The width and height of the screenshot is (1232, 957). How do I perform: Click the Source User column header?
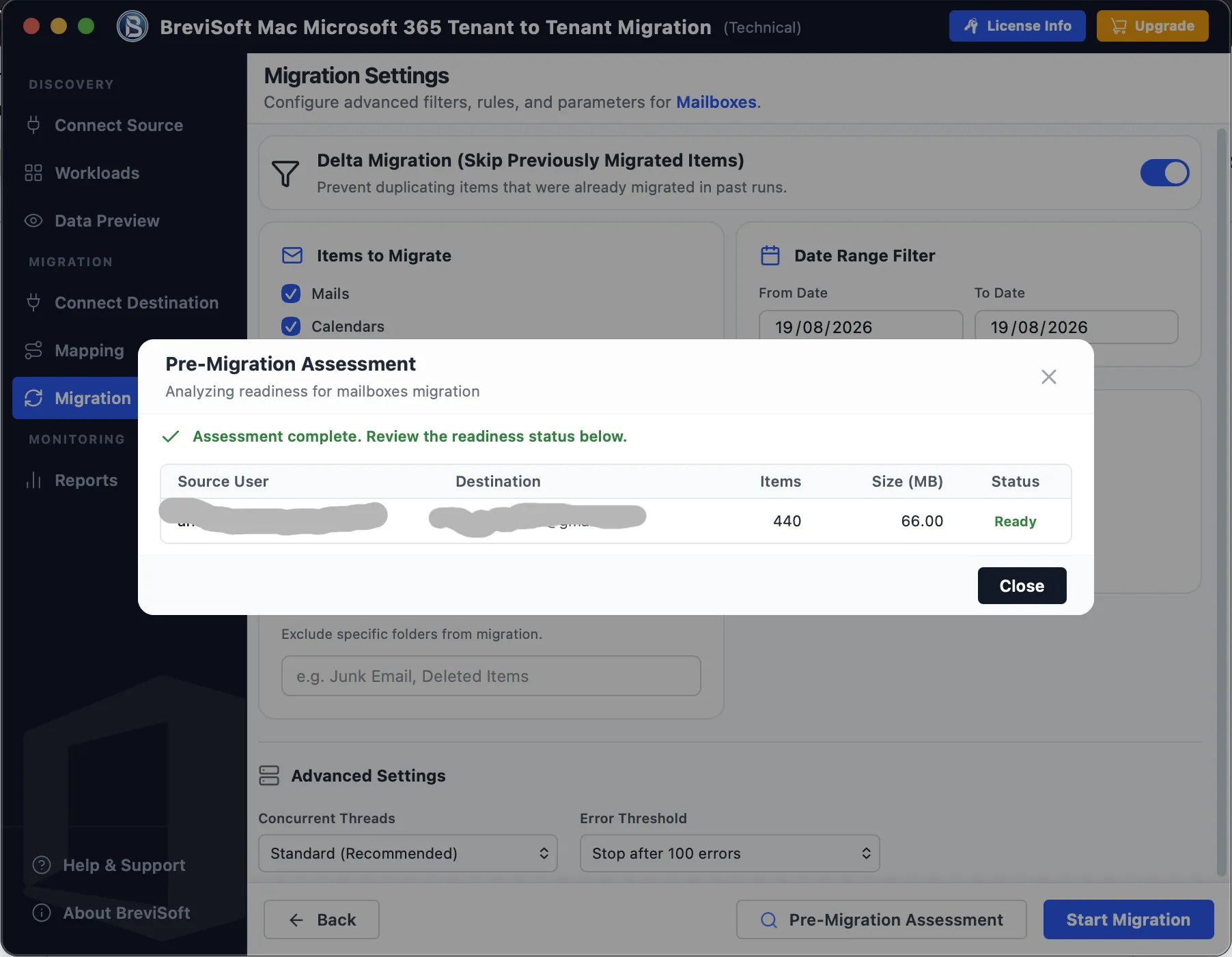(223, 481)
